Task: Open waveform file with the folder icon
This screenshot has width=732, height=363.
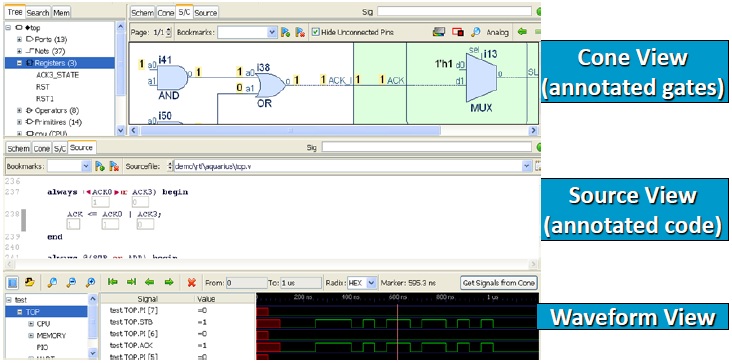Action: [29, 282]
